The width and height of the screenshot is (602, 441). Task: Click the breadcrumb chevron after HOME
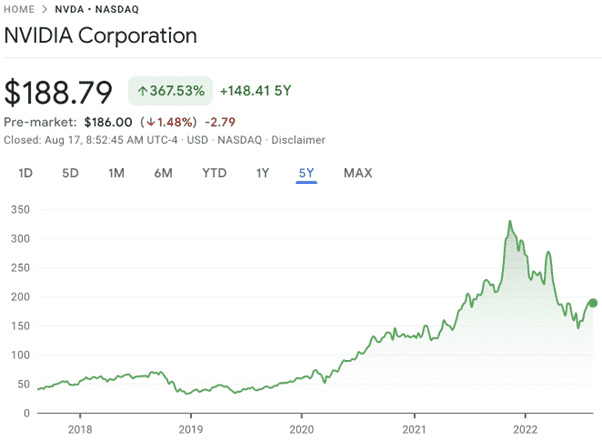pyautogui.click(x=45, y=9)
